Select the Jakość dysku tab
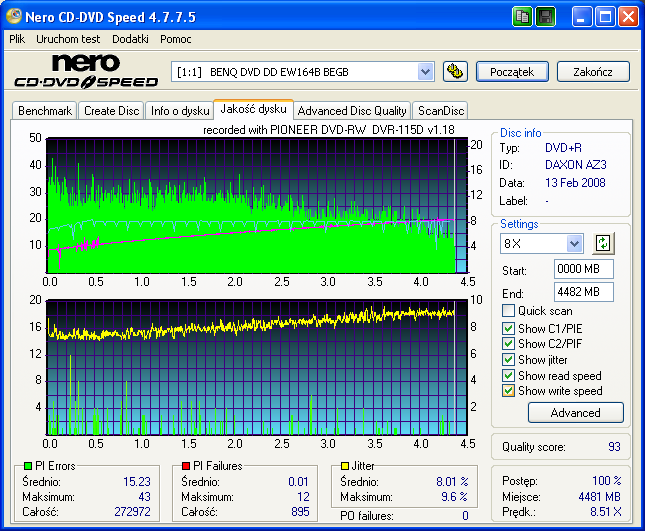The image size is (645, 531). [x=253, y=109]
